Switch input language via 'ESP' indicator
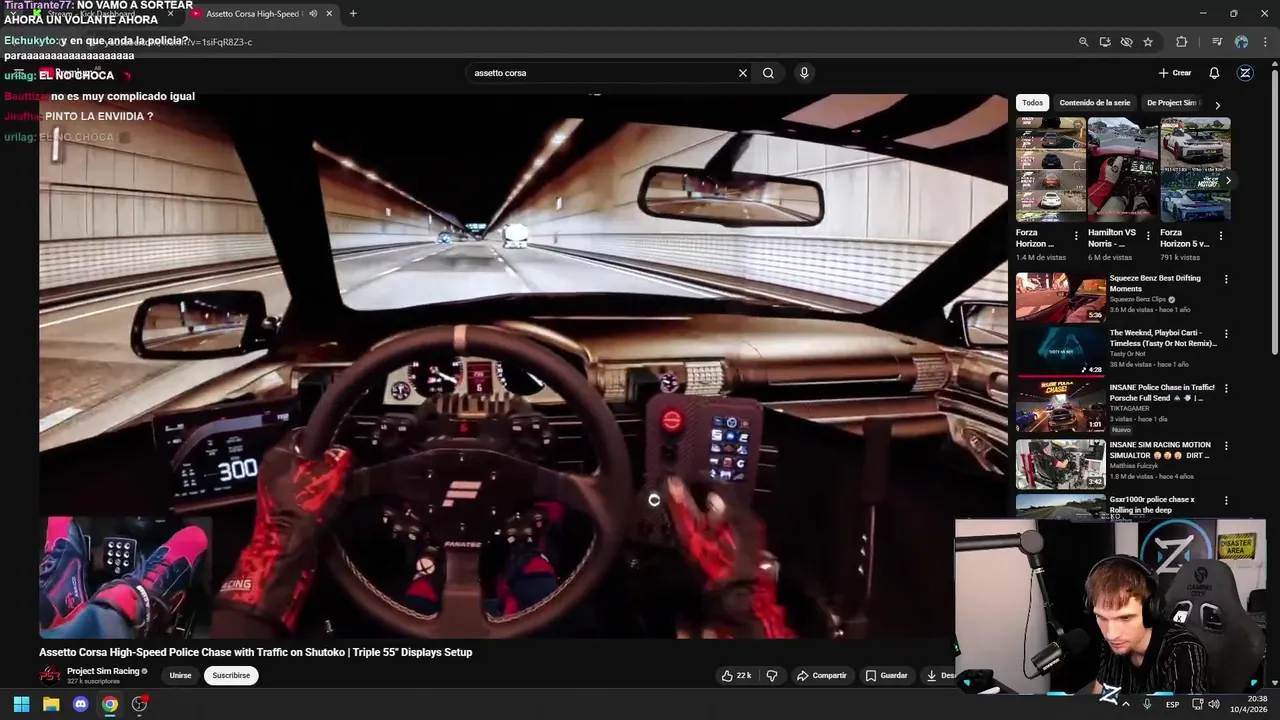This screenshot has height=720, width=1280. tap(1172, 705)
